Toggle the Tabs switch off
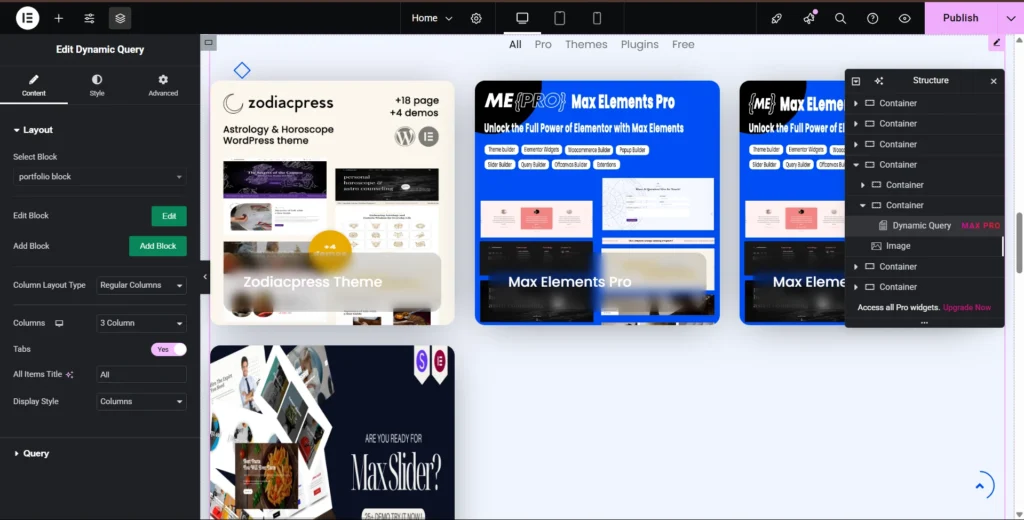Image resolution: width=1024 pixels, height=520 pixels. 168,349
